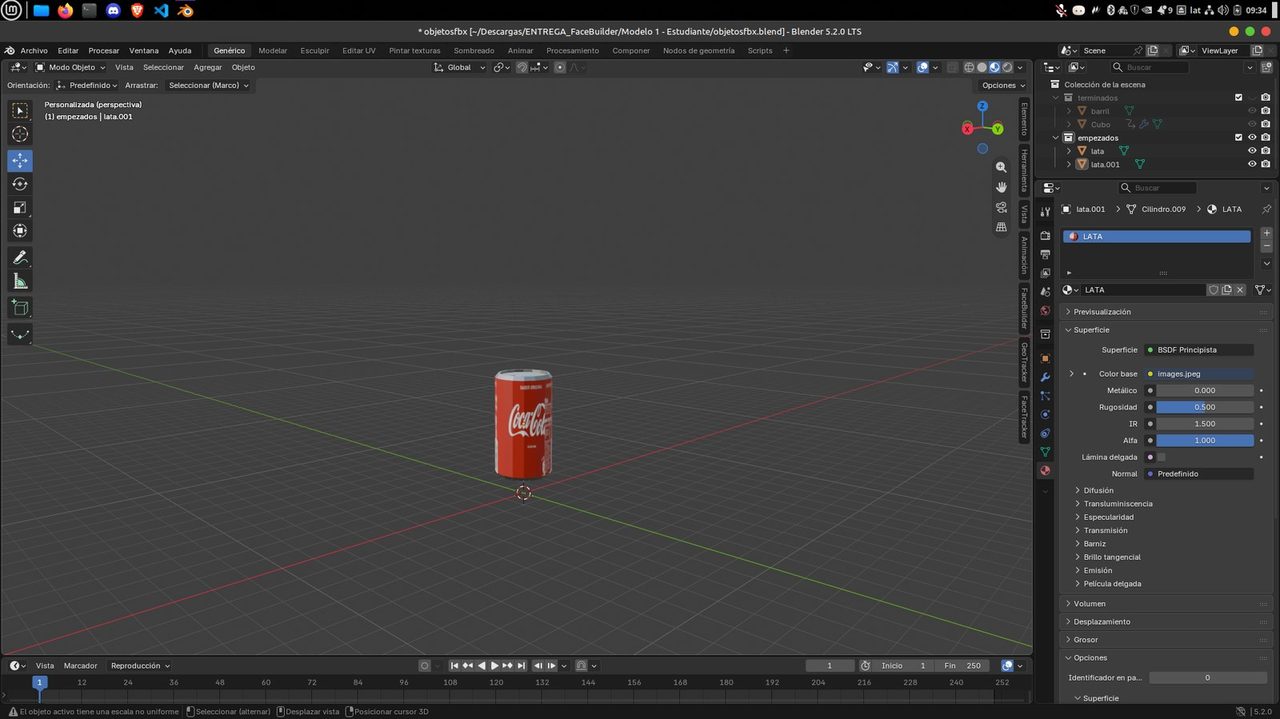Screen dimensions: 1280x719
Task: Open the Archivo menu
Action: (33, 50)
